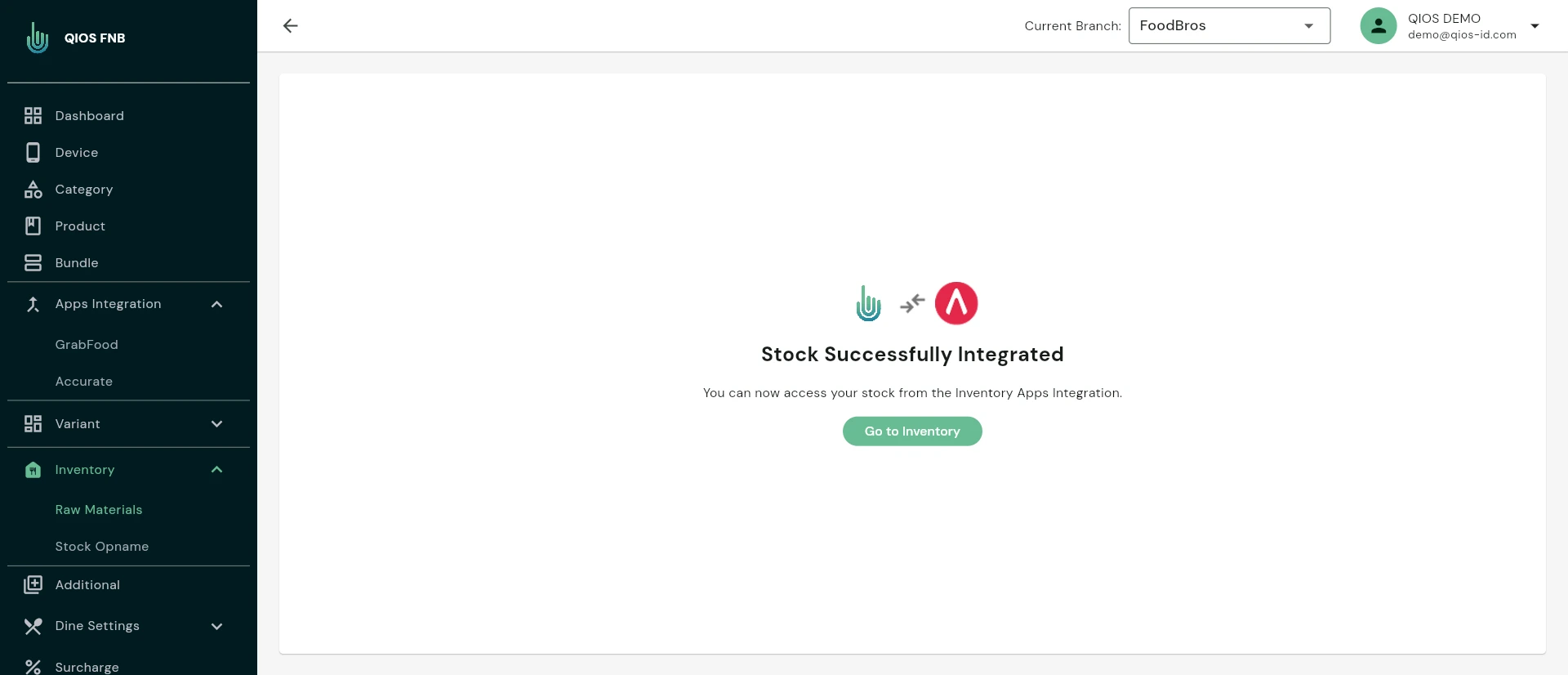Click the Product bookmark icon
The height and width of the screenshot is (675, 1568).
pos(33,226)
